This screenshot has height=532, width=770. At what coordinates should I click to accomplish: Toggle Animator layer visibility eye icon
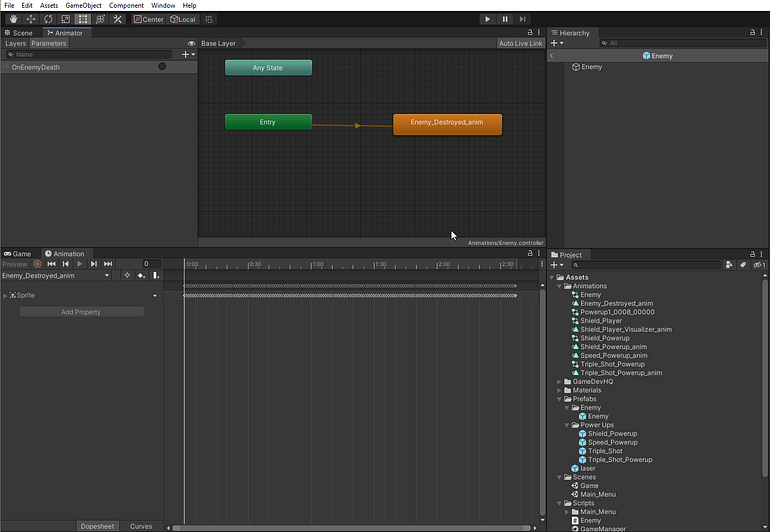[192, 43]
